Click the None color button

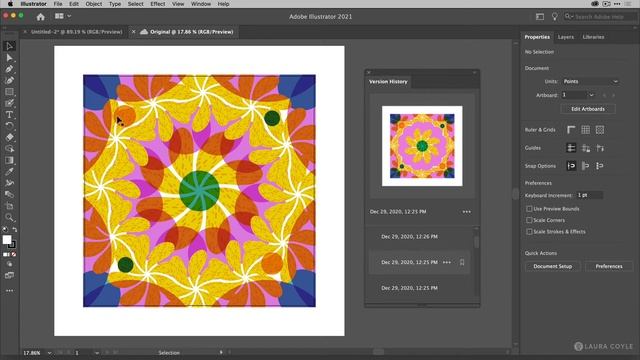pos(14,254)
